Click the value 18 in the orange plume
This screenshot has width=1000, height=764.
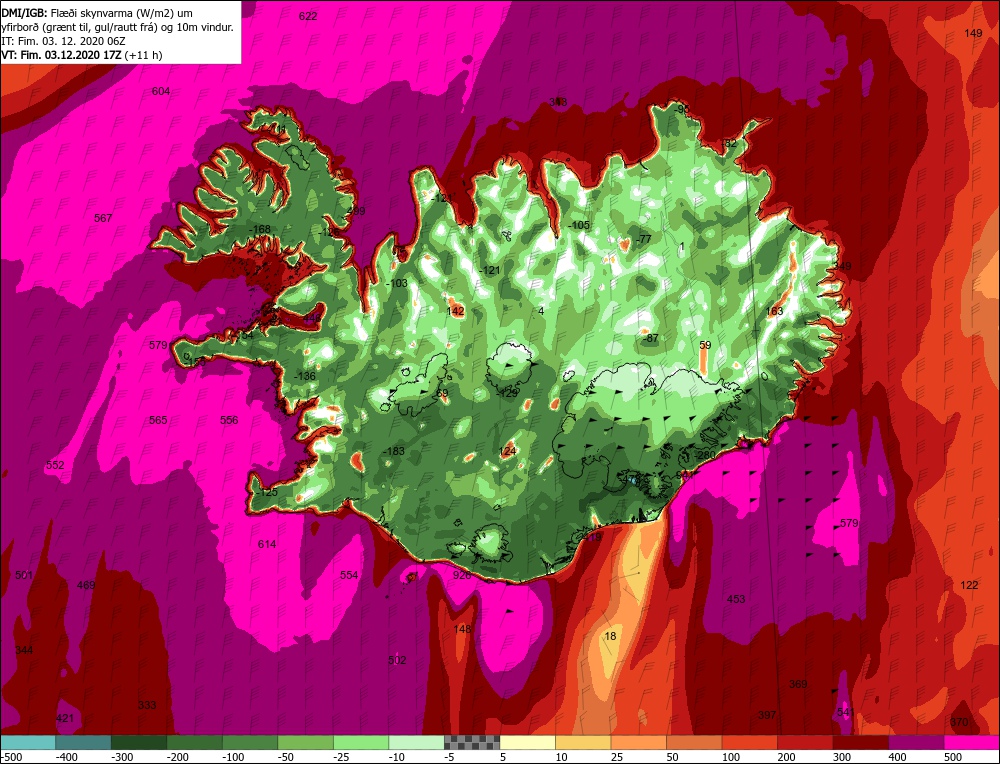pos(610,636)
